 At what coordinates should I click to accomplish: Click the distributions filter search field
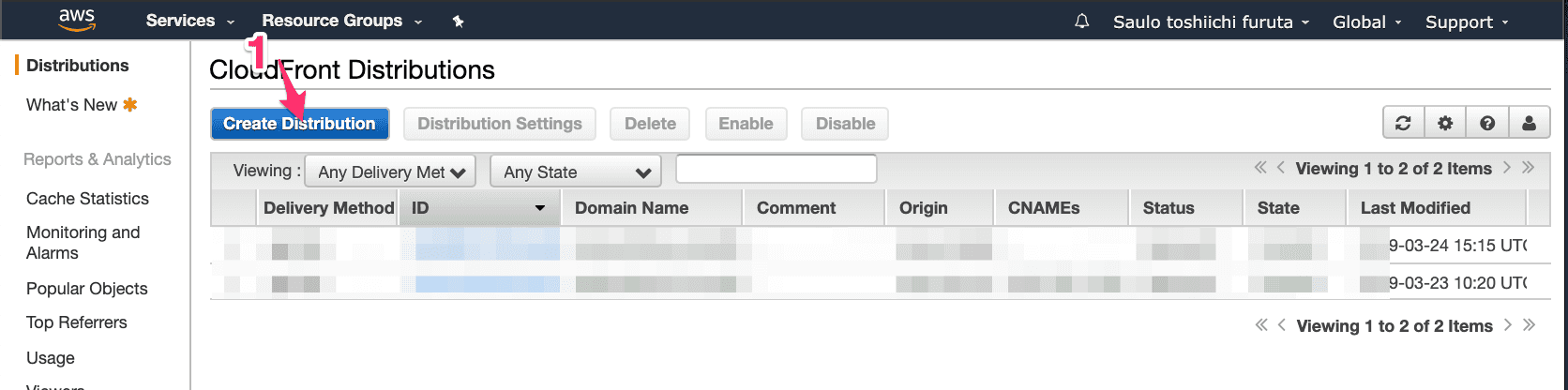point(776,169)
